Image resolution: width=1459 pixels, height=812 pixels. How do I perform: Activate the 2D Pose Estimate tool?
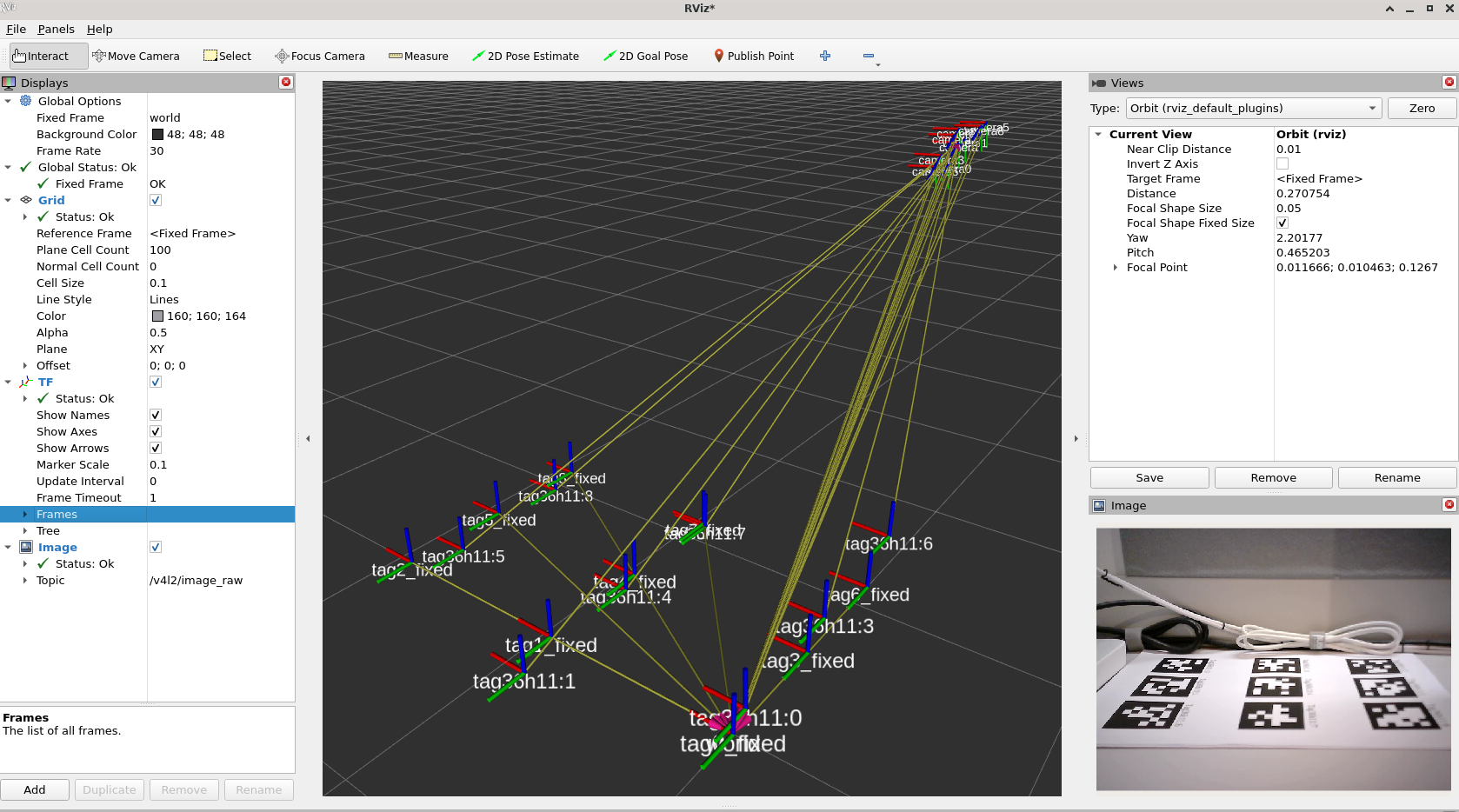(526, 56)
